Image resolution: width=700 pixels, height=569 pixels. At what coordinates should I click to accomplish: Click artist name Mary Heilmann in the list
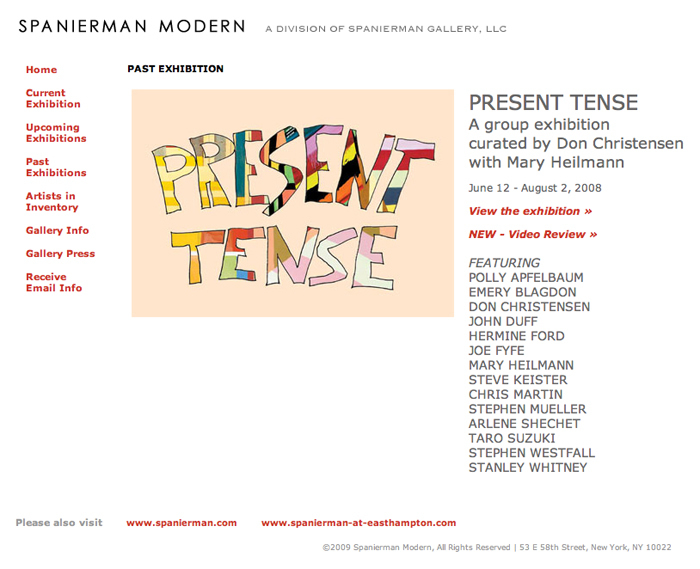(520, 366)
